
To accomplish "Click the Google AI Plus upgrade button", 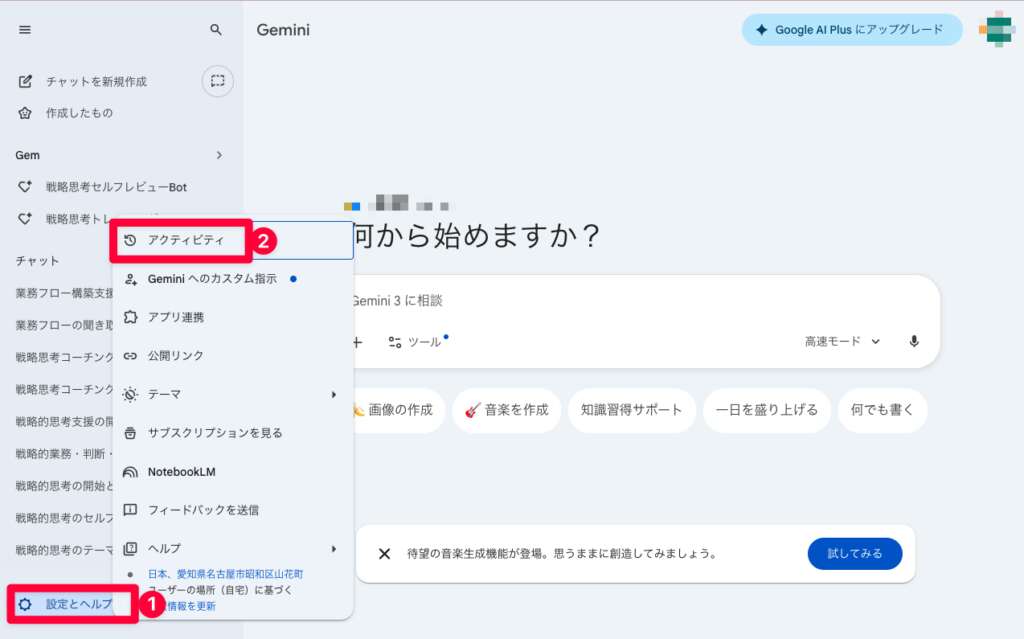I will coord(851,29).
